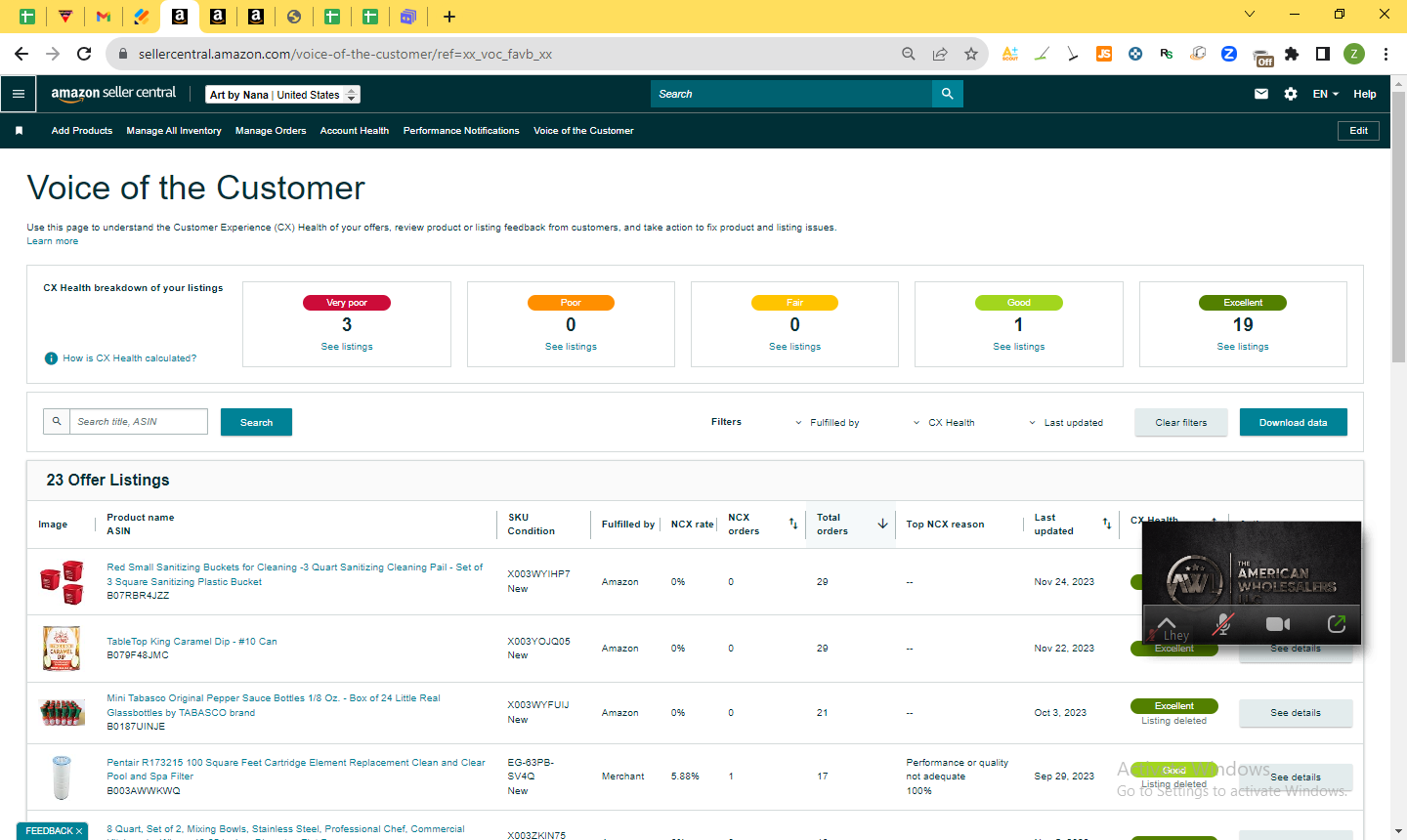Toggle the camera in the meeting overlay
Viewport: 1407px width, 840px height.
click(1278, 623)
